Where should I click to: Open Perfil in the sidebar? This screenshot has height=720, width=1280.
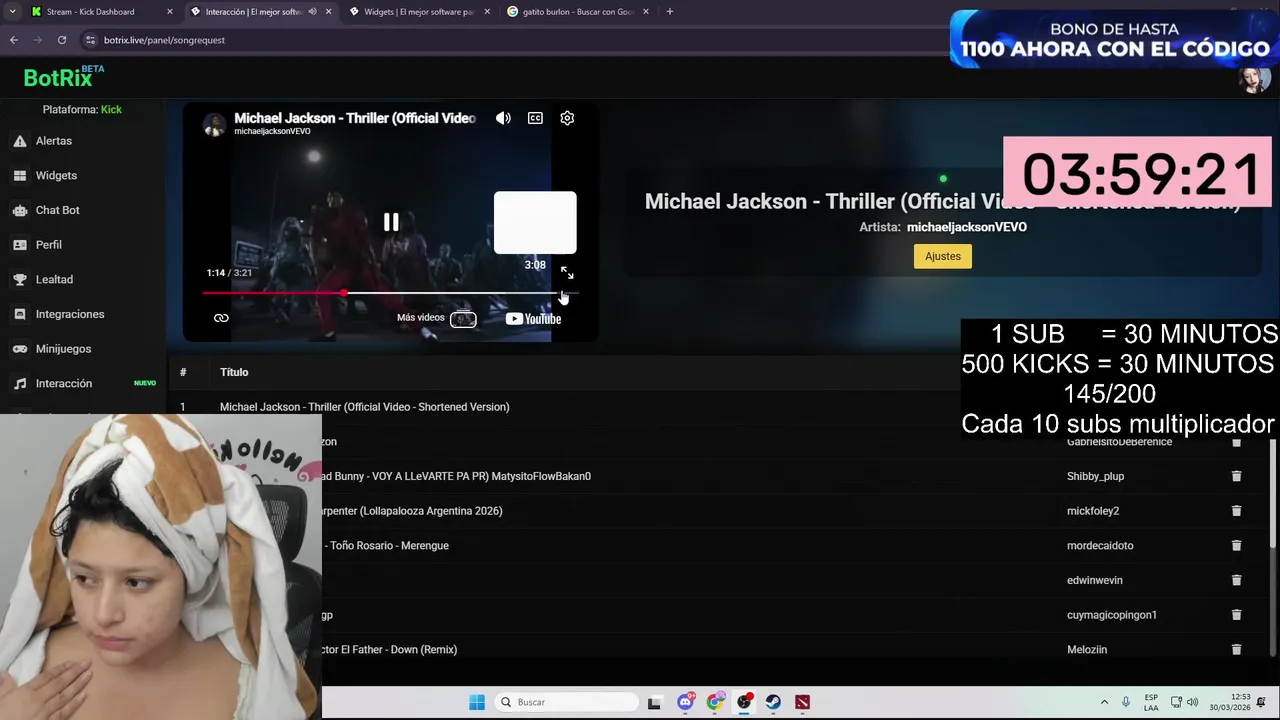pos(48,245)
